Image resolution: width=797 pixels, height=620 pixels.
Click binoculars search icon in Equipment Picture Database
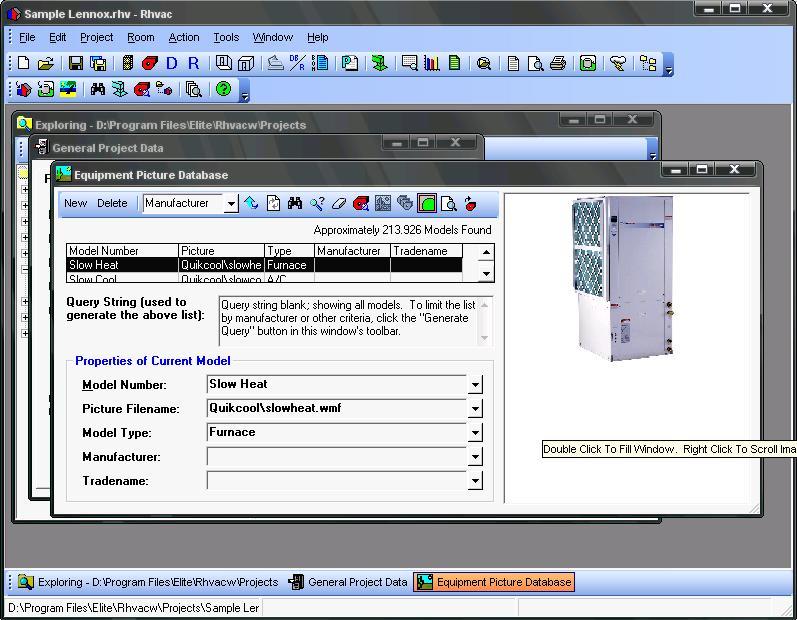pos(295,204)
